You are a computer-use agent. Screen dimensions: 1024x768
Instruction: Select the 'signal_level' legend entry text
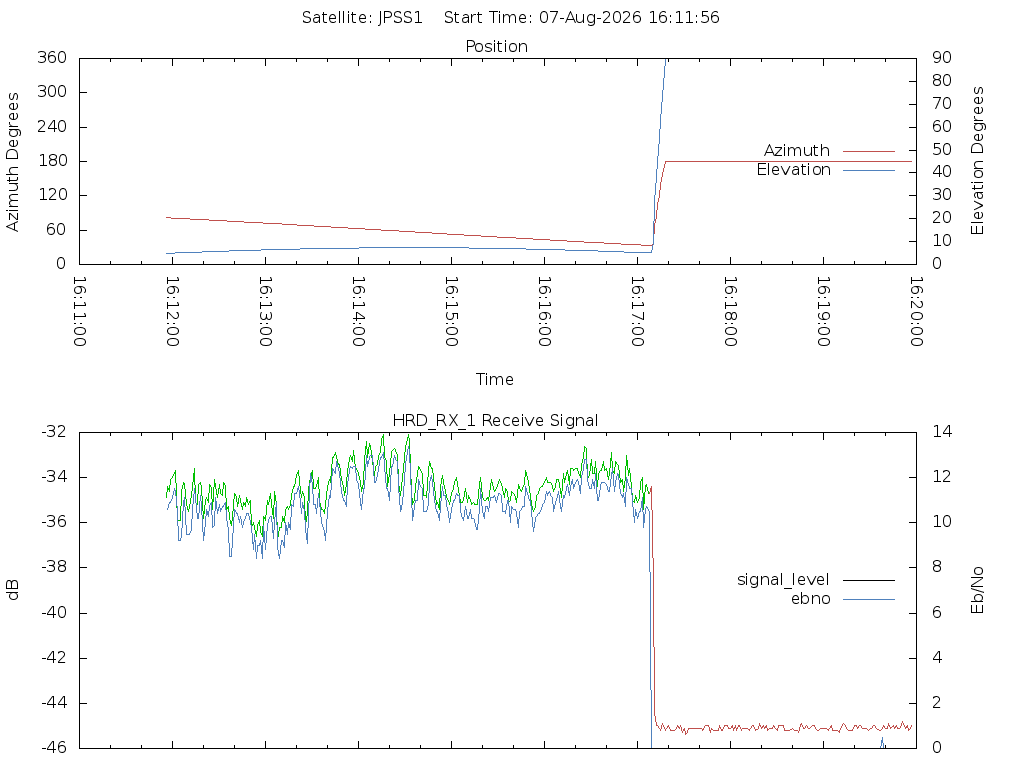point(783,580)
